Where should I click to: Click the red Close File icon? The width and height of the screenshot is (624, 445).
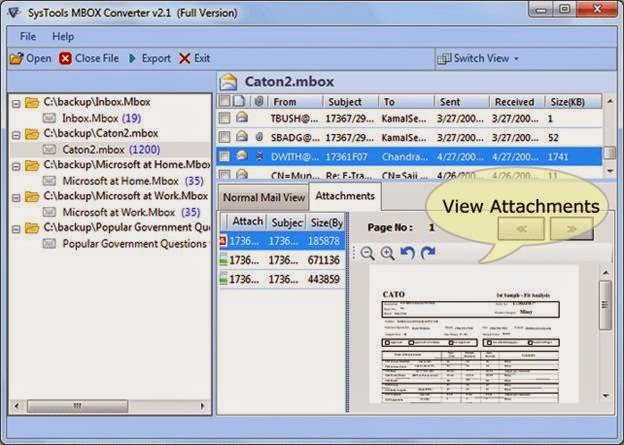point(65,59)
